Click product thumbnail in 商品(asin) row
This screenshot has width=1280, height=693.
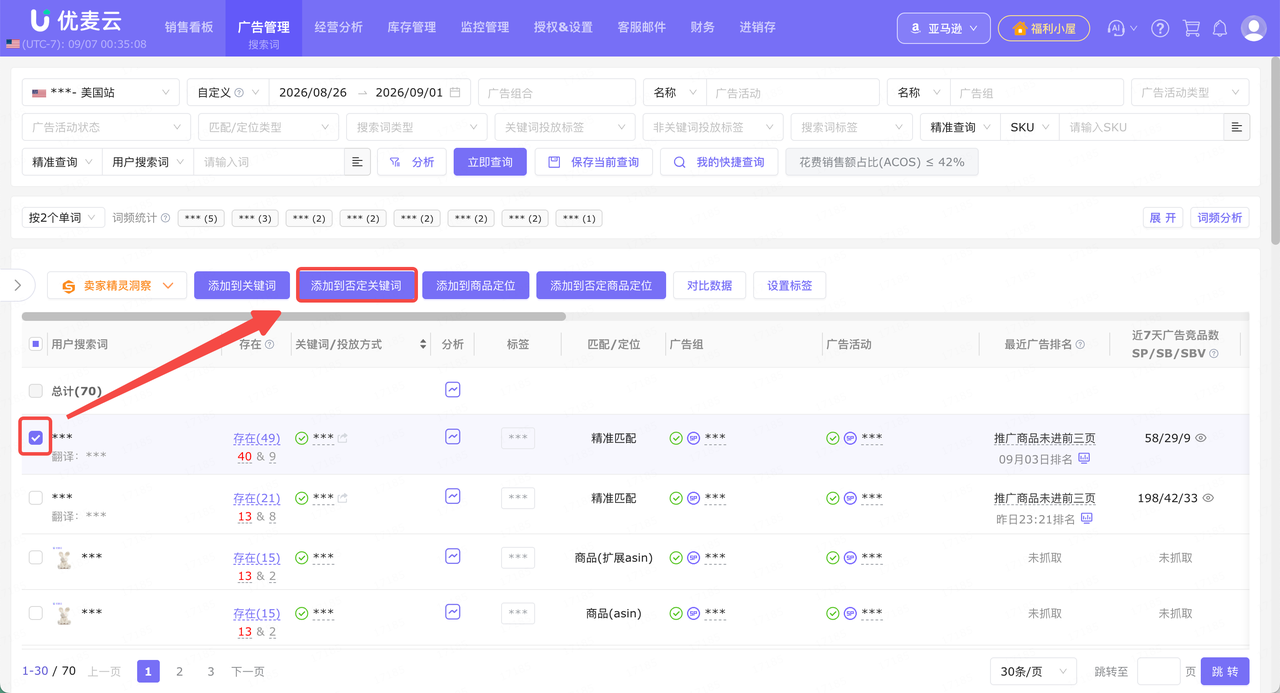(x=64, y=613)
